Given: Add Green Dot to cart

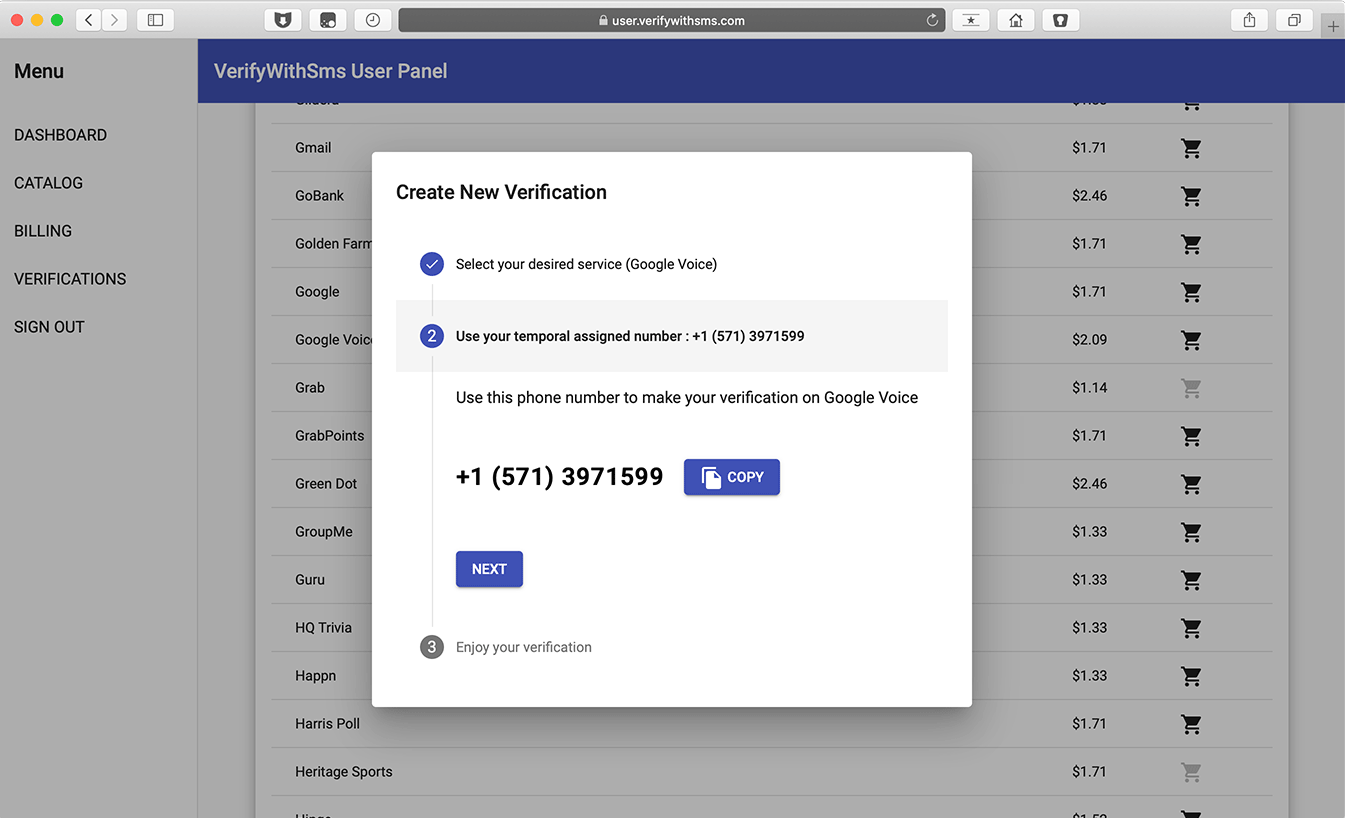Looking at the screenshot, I should pos(1191,484).
